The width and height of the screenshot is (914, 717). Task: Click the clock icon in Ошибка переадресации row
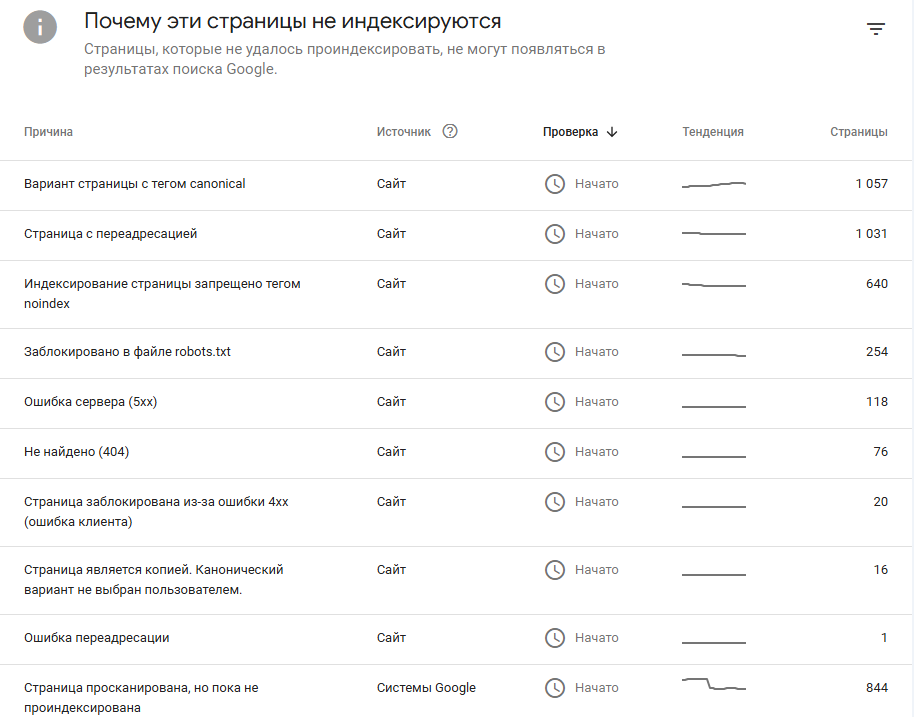[x=555, y=638]
